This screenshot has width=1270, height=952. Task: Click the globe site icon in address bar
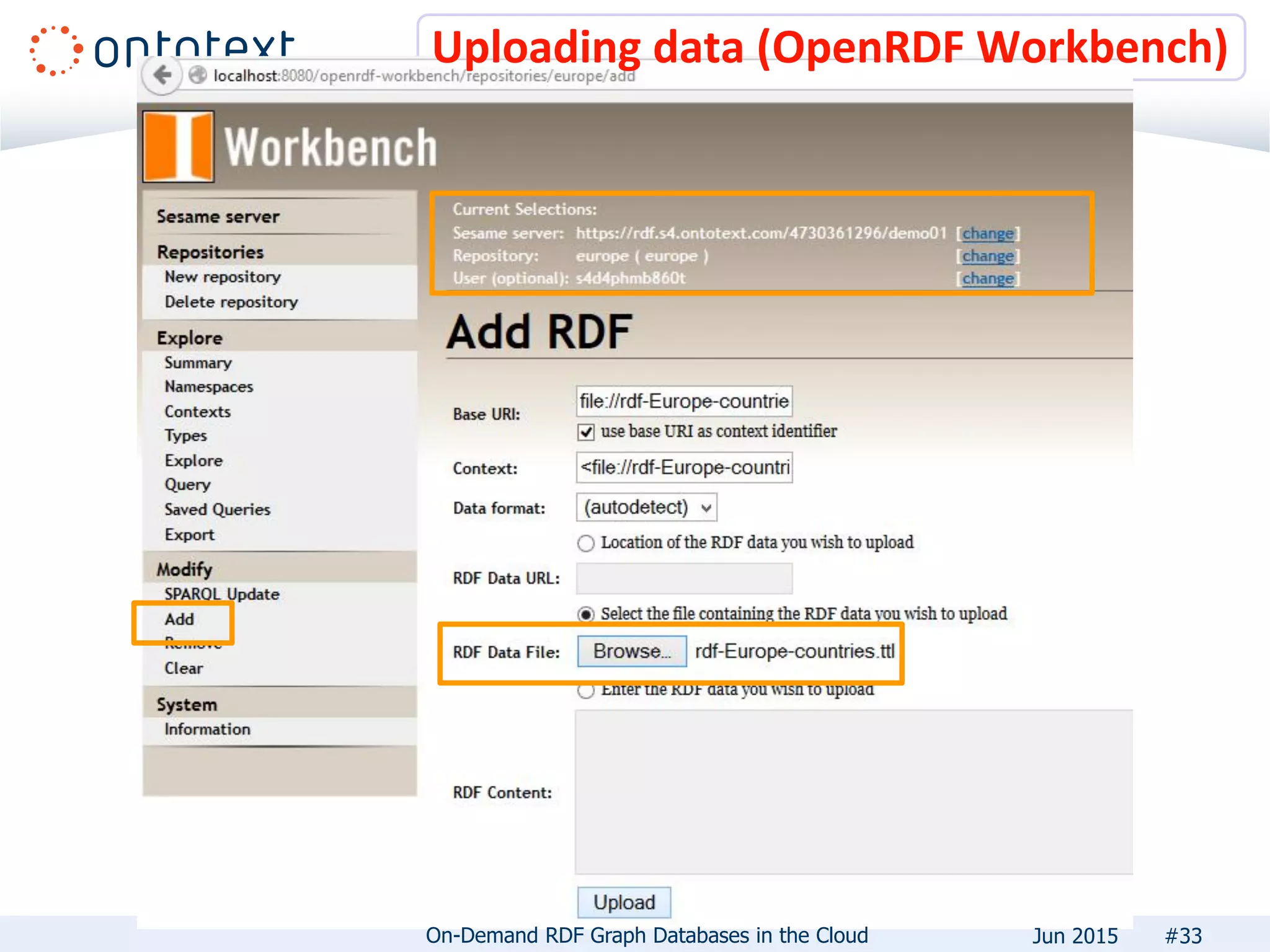[198, 76]
